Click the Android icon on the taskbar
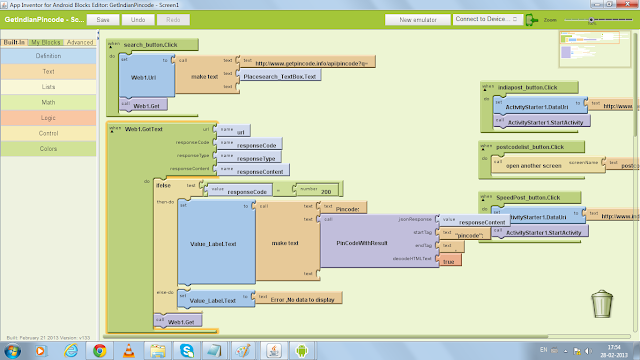This screenshot has width=640, height=360. [x=301, y=351]
